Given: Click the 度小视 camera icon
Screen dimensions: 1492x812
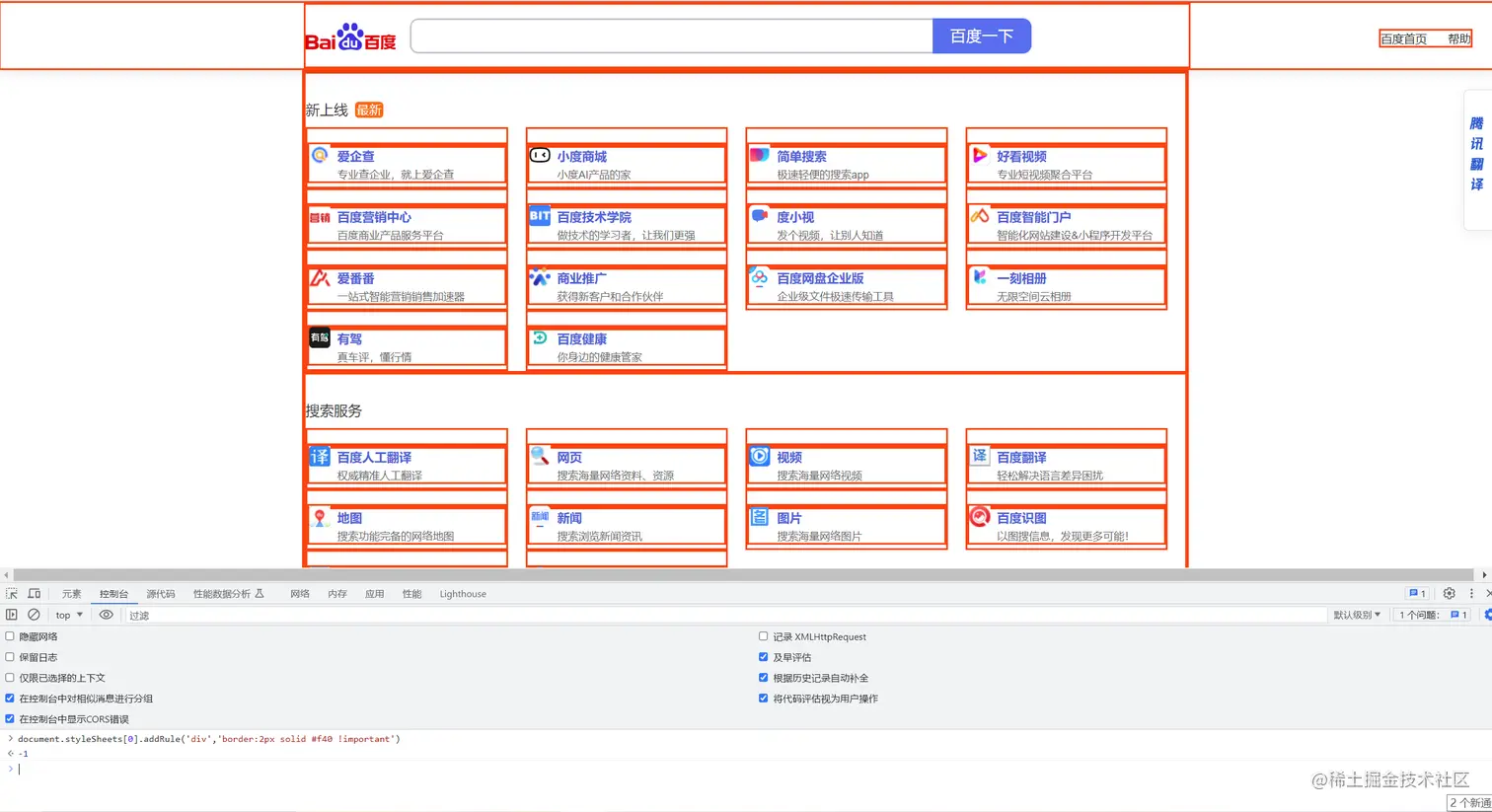Looking at the screenshot, I should 759,216.
